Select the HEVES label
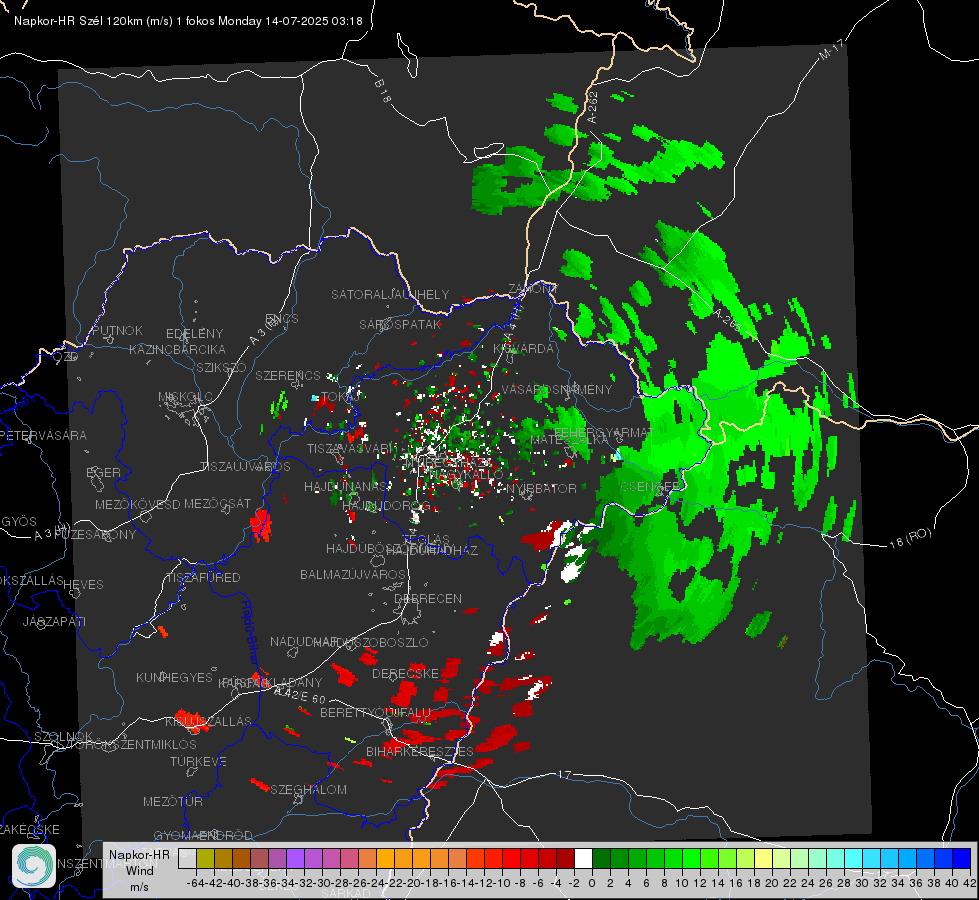The height and width of the screenshot is (900, 979). click(x=83, y=585)
